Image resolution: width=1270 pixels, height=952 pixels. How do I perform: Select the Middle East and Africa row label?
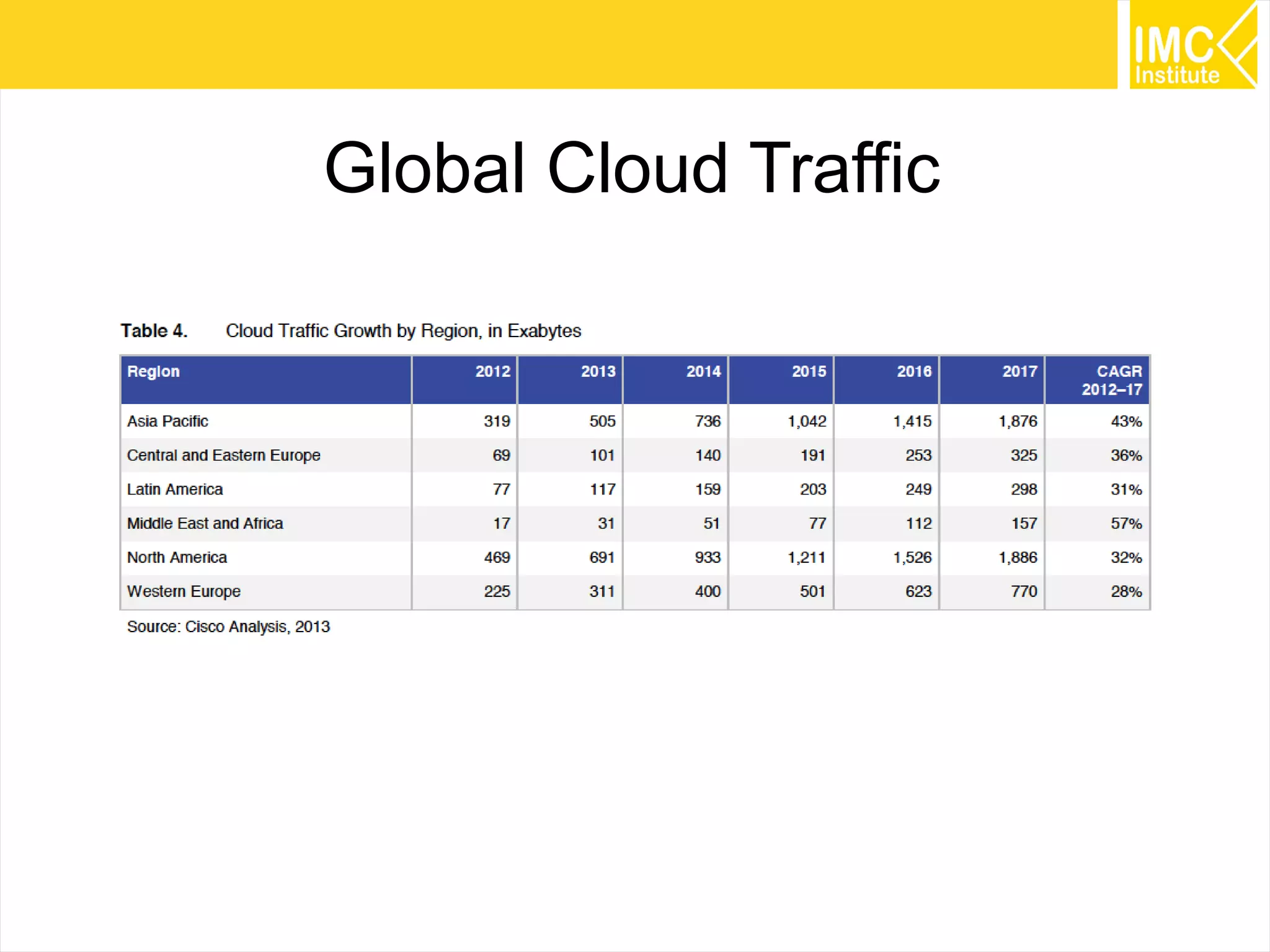click(x=205, y=524)
